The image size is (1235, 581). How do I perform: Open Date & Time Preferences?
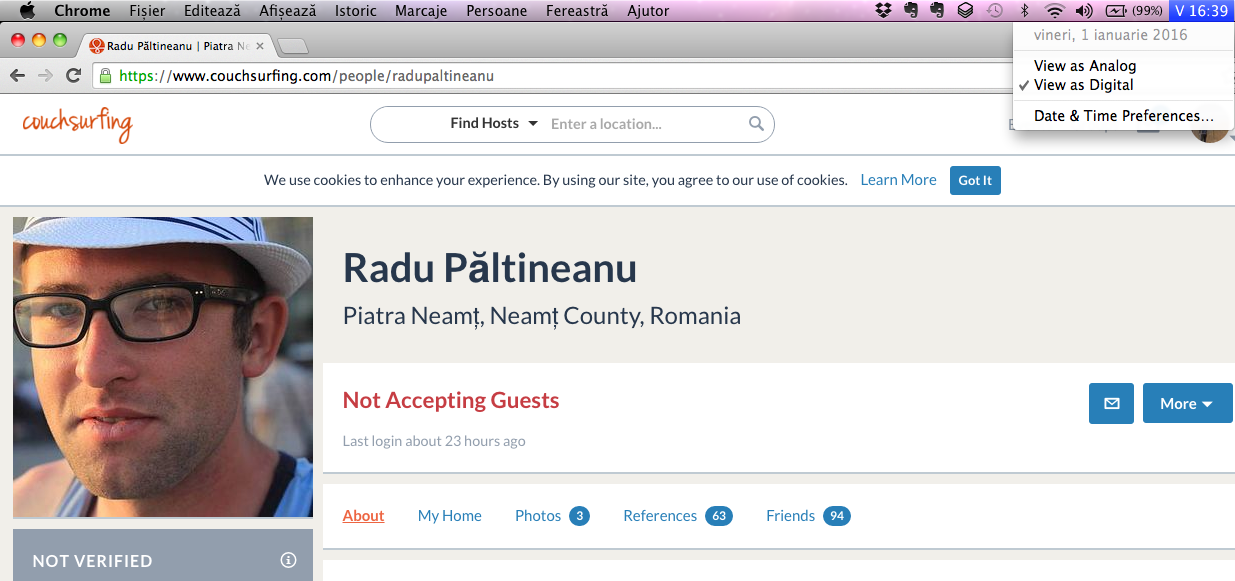tap(1123, 116)
